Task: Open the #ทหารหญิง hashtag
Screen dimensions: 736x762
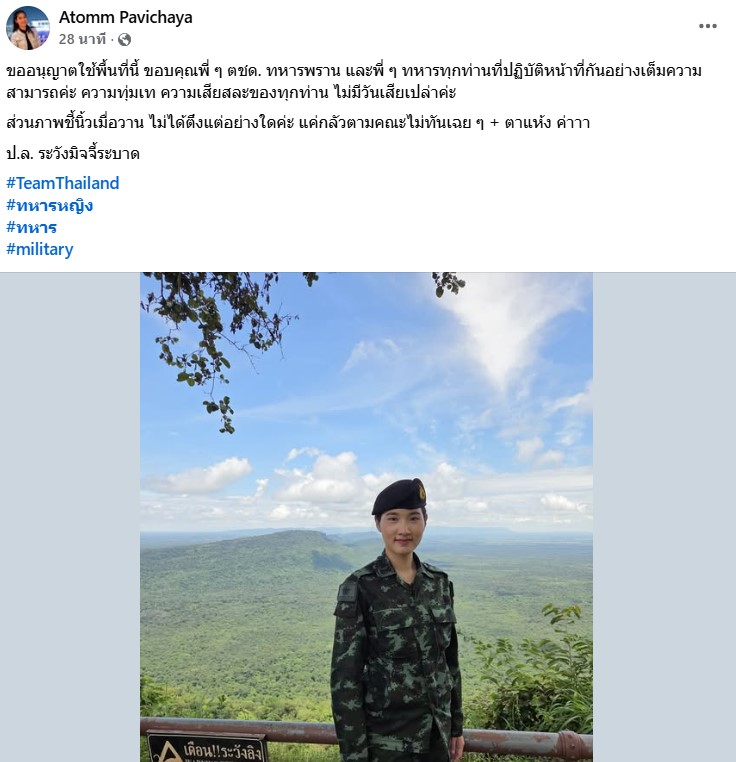Action: click(x=50, y=206)
